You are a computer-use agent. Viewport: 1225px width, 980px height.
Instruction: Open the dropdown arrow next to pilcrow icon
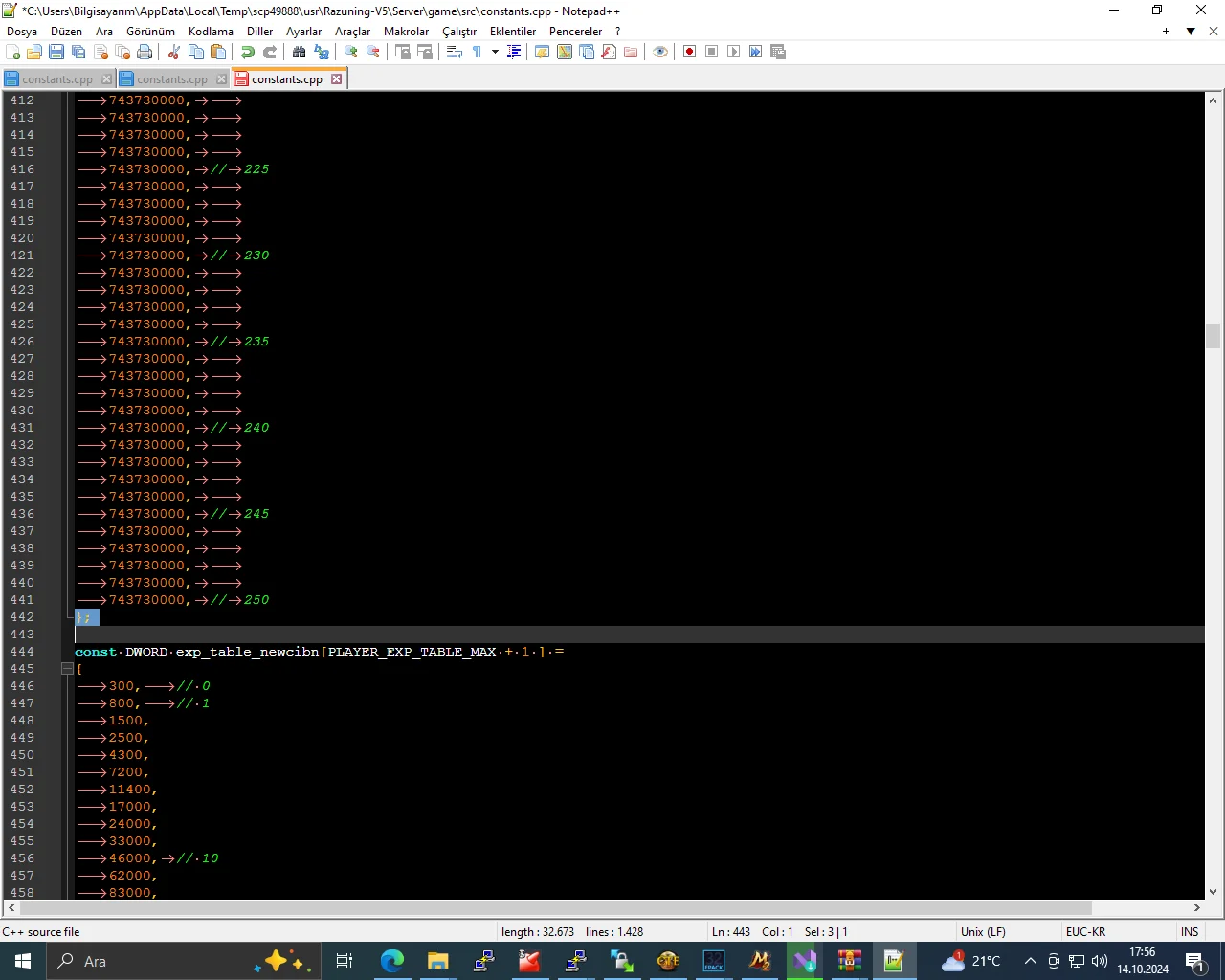(495, 52)
